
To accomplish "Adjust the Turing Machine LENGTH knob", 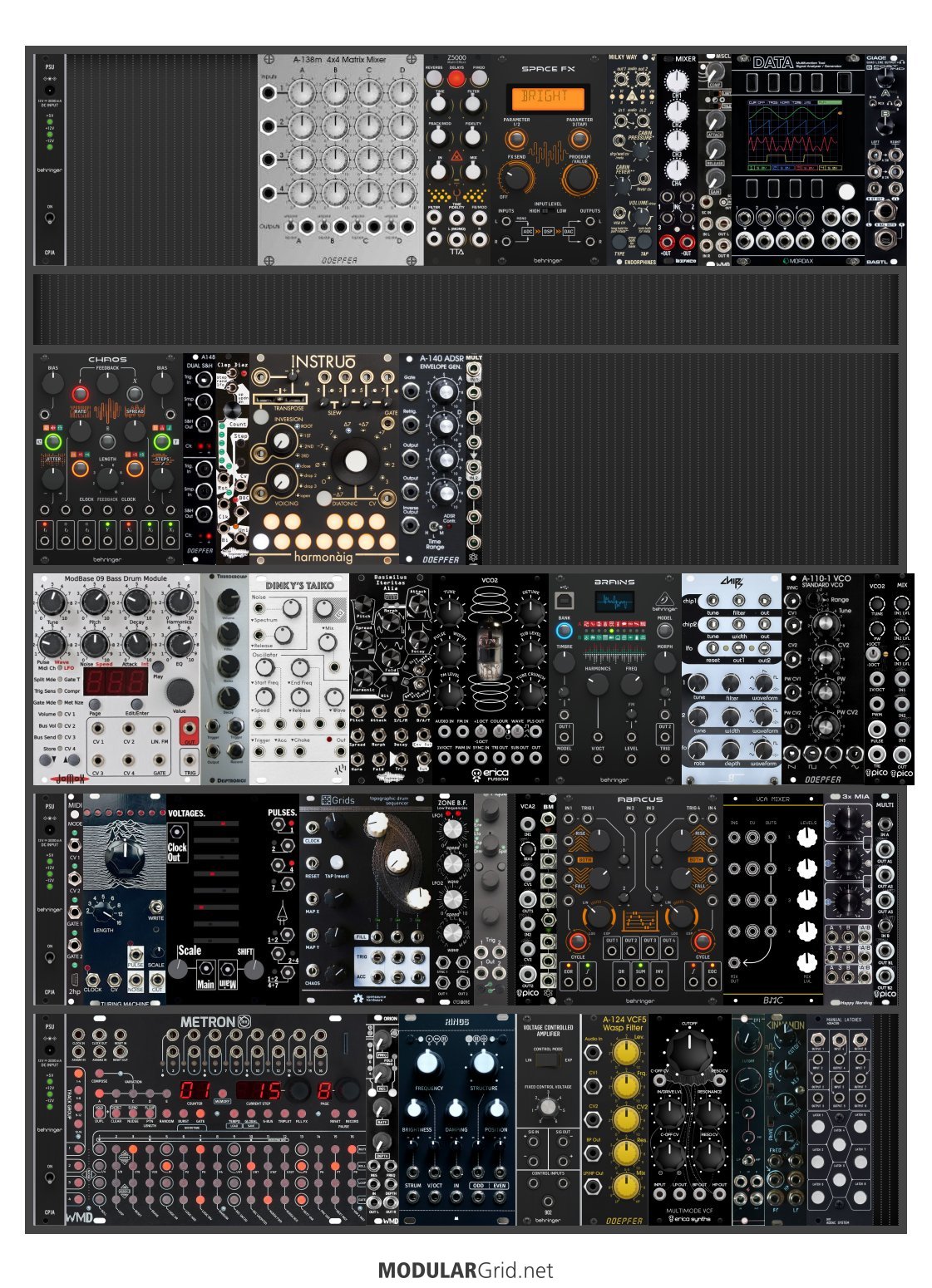I will tap(103, 913).
